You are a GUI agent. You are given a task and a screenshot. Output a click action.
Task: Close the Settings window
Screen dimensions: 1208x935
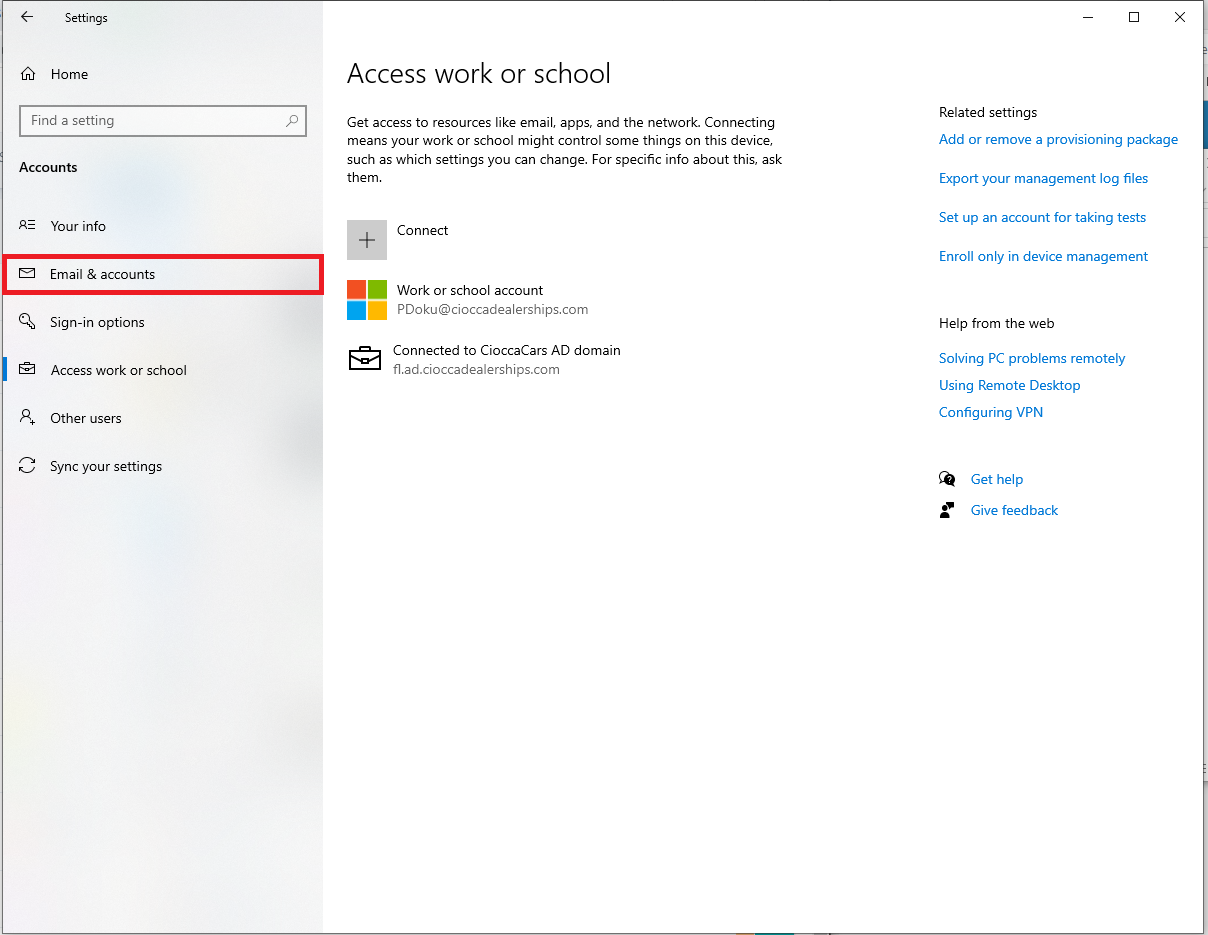click(1181, 17)
